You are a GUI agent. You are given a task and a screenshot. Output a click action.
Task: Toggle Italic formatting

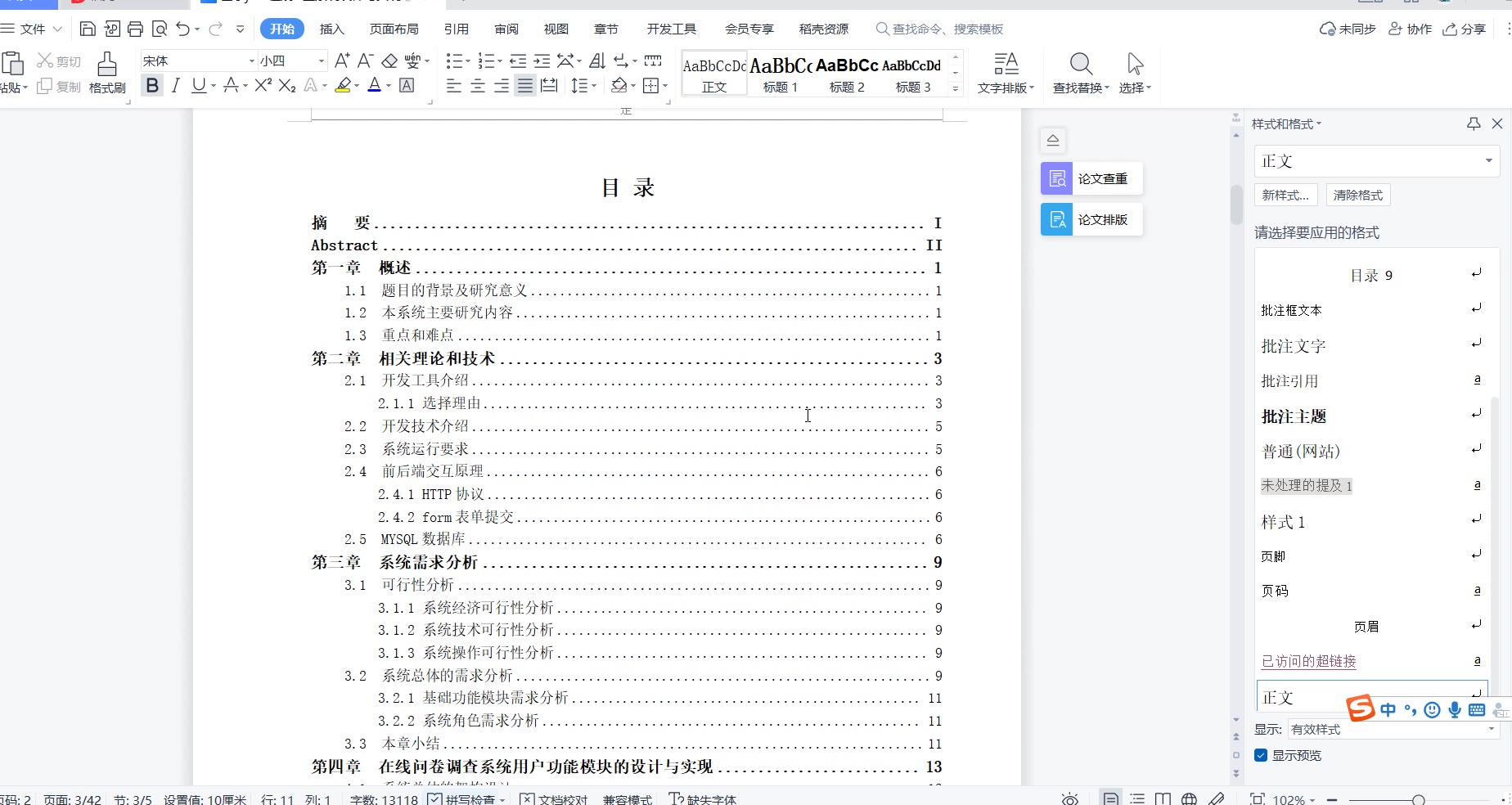(175, 85)
